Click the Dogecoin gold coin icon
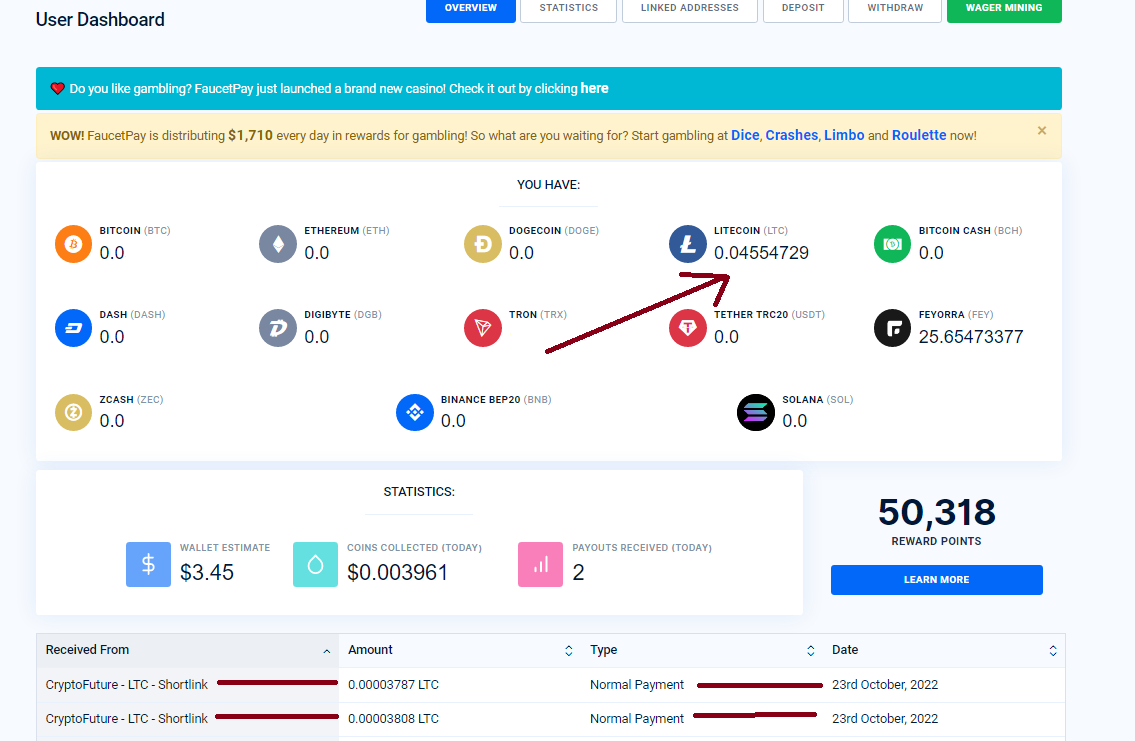The height and width of the screenshot is (741, 1135). (x=483, y=244)
